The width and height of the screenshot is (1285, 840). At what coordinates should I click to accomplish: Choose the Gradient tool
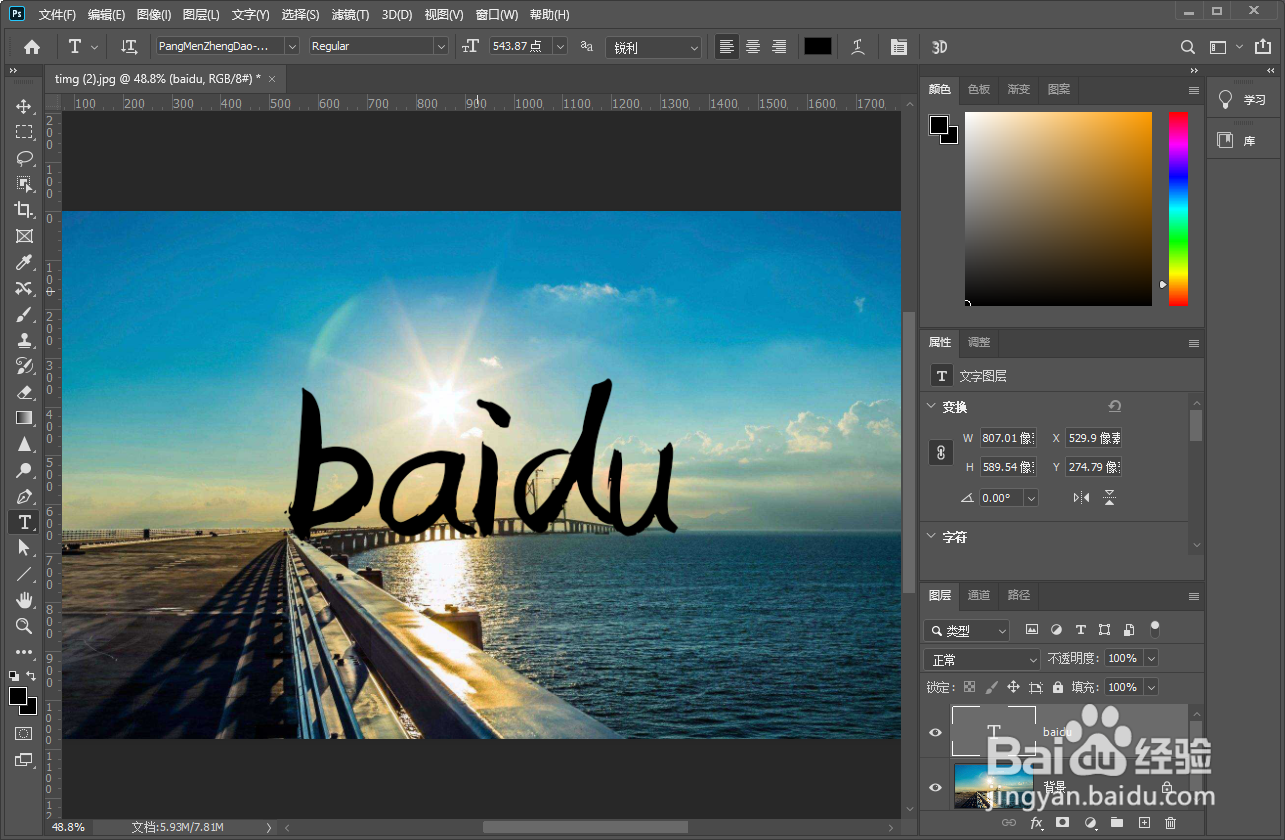(24, 418)
